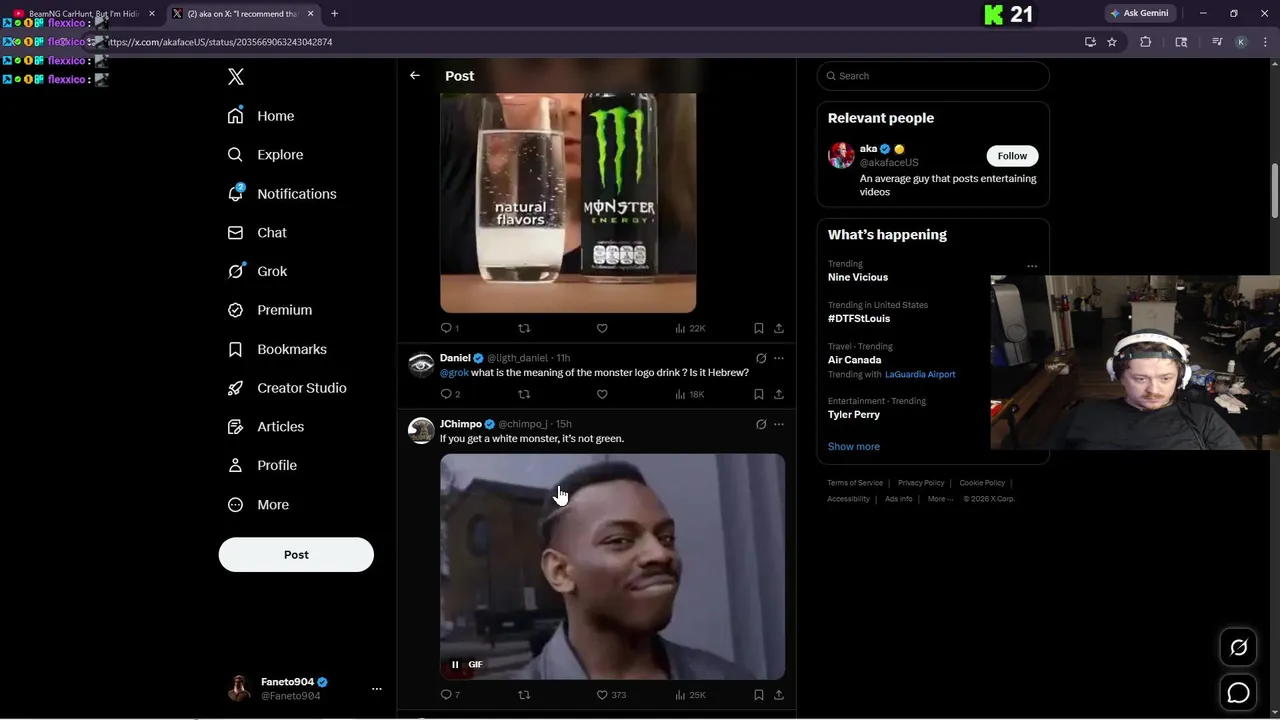Pause the GIF in JChimpo's reply
Screen dimensions: 1280x720
pos(455,664)
